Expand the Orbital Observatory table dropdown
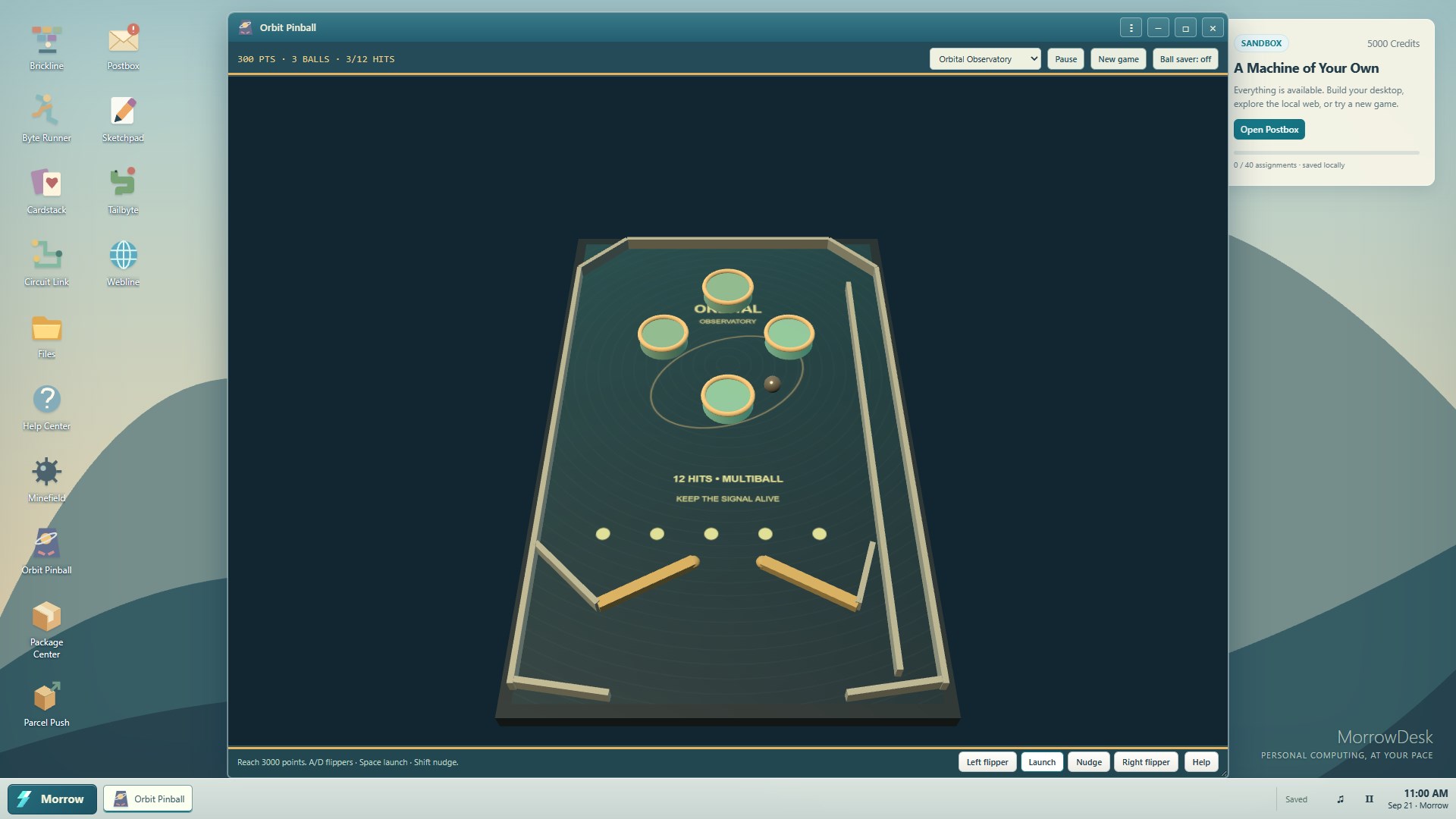Image resolution: width=1456 pixels, height=819 pixels. coord(985,59)
